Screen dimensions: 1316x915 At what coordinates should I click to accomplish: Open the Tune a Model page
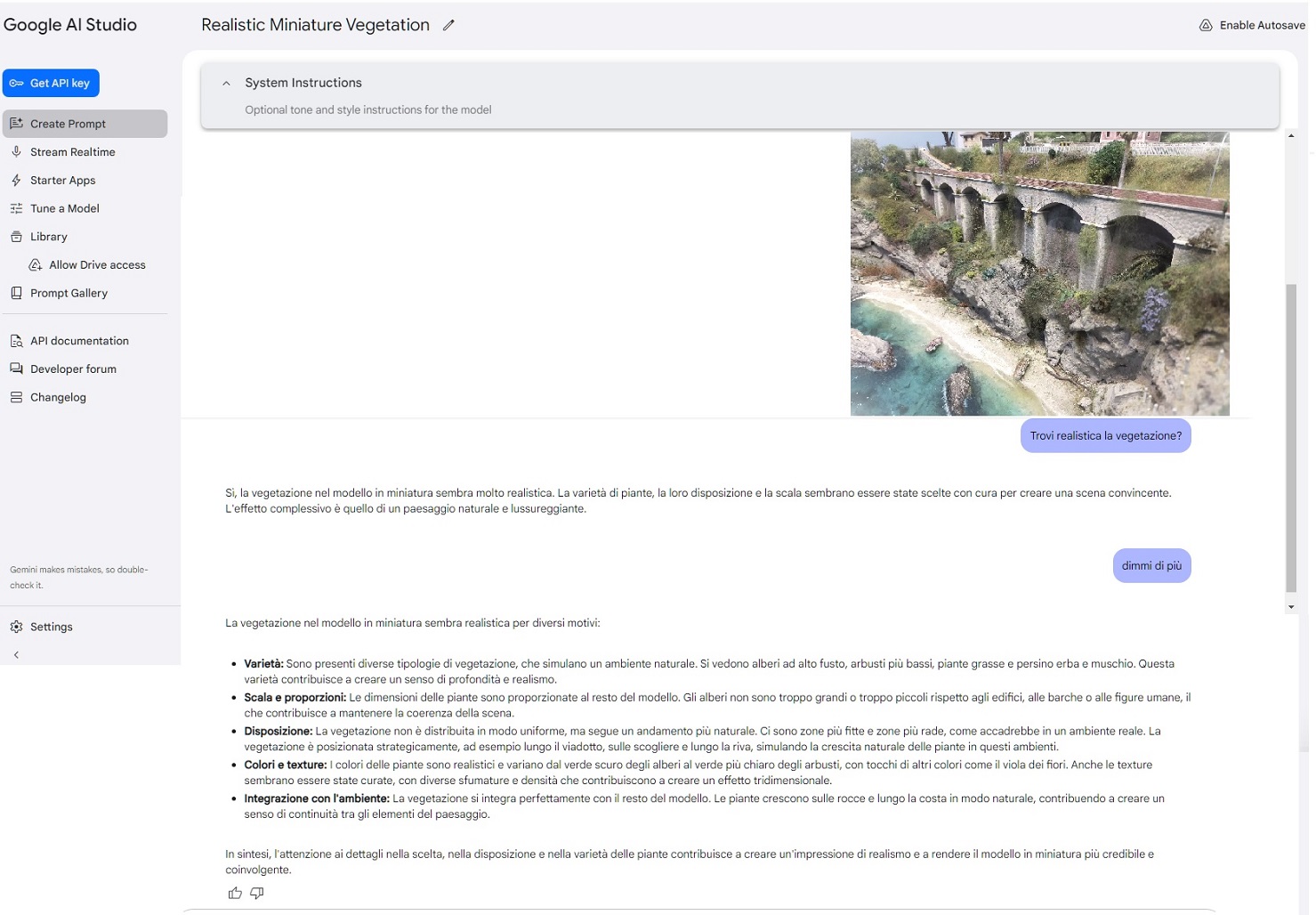point(64,208)
